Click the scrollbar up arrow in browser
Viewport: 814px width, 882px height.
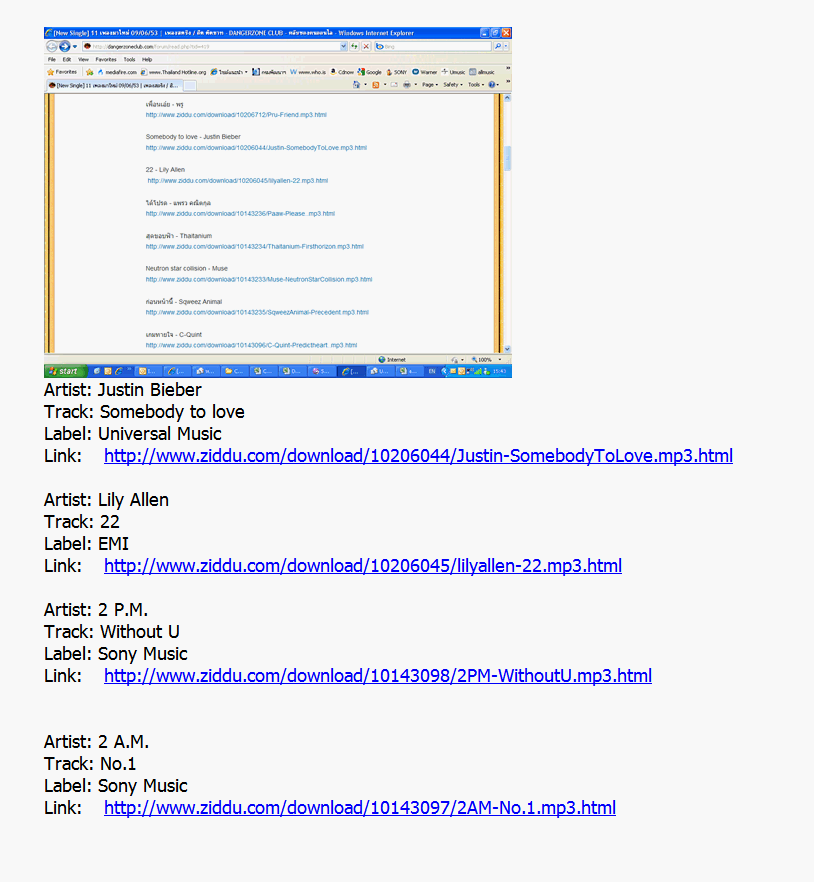[507, 98]
